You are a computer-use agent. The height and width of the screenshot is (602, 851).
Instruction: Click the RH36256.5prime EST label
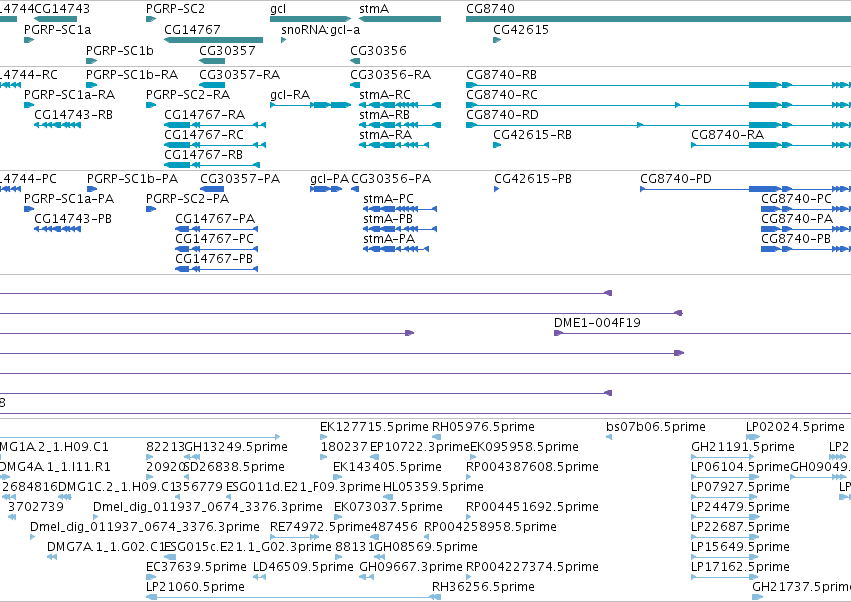pos(483,587)
